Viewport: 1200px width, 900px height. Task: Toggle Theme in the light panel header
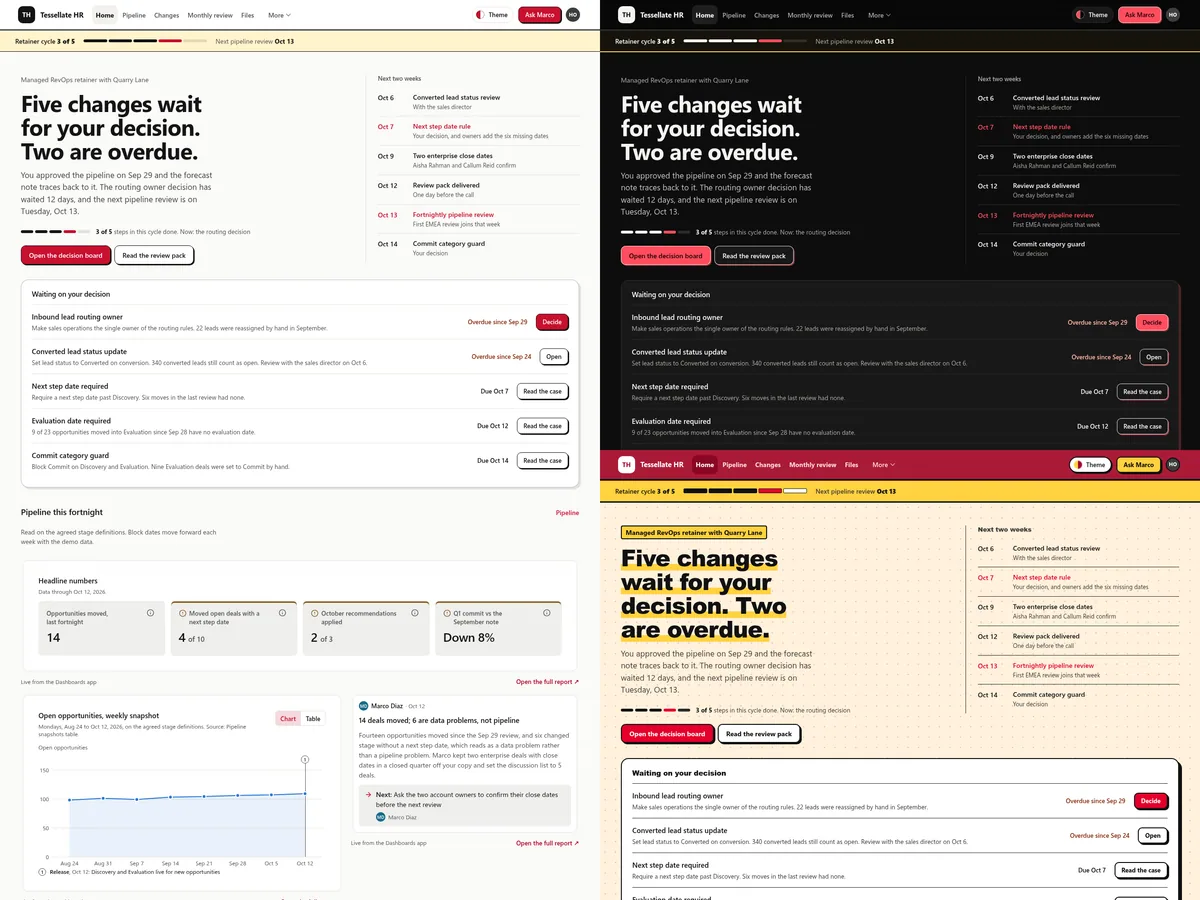pyautogui.click(x=492, y=15)
